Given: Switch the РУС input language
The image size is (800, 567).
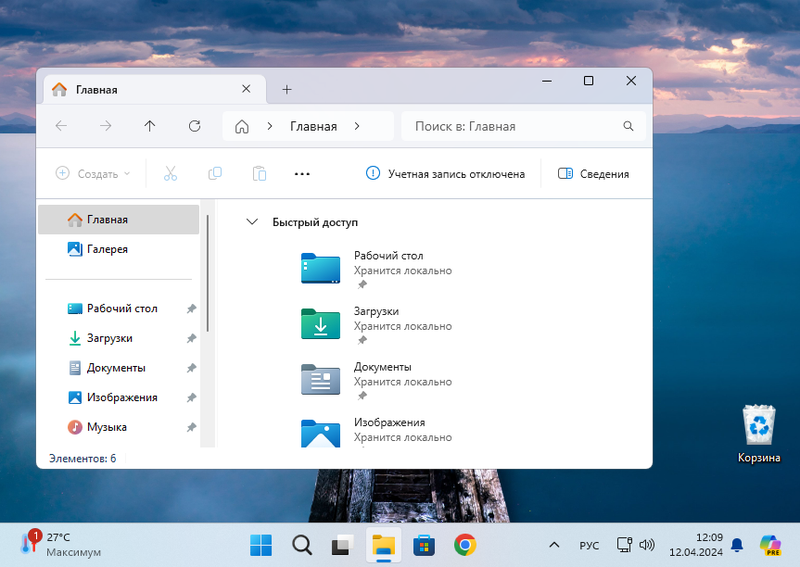Looking at the screenshot, I should (x=589, y=546).
